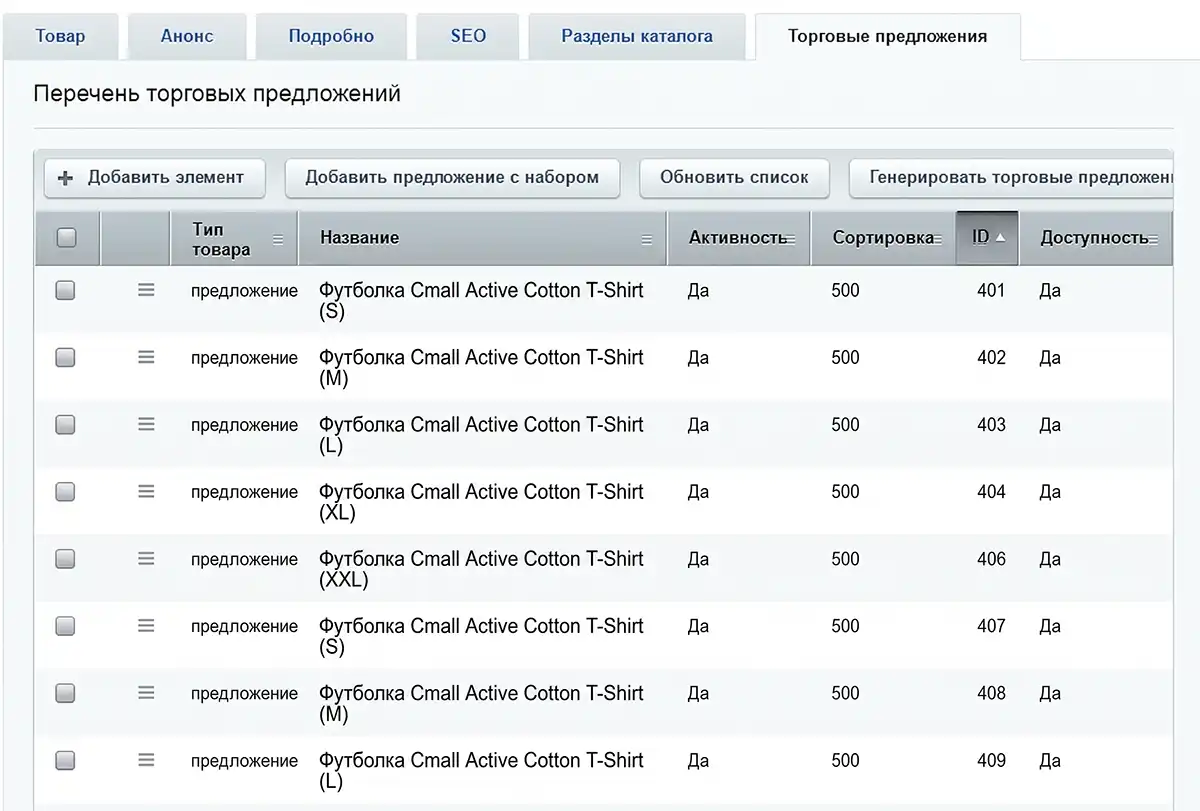Click hamburger menu icon of offer 404

[x=146, y=491]
